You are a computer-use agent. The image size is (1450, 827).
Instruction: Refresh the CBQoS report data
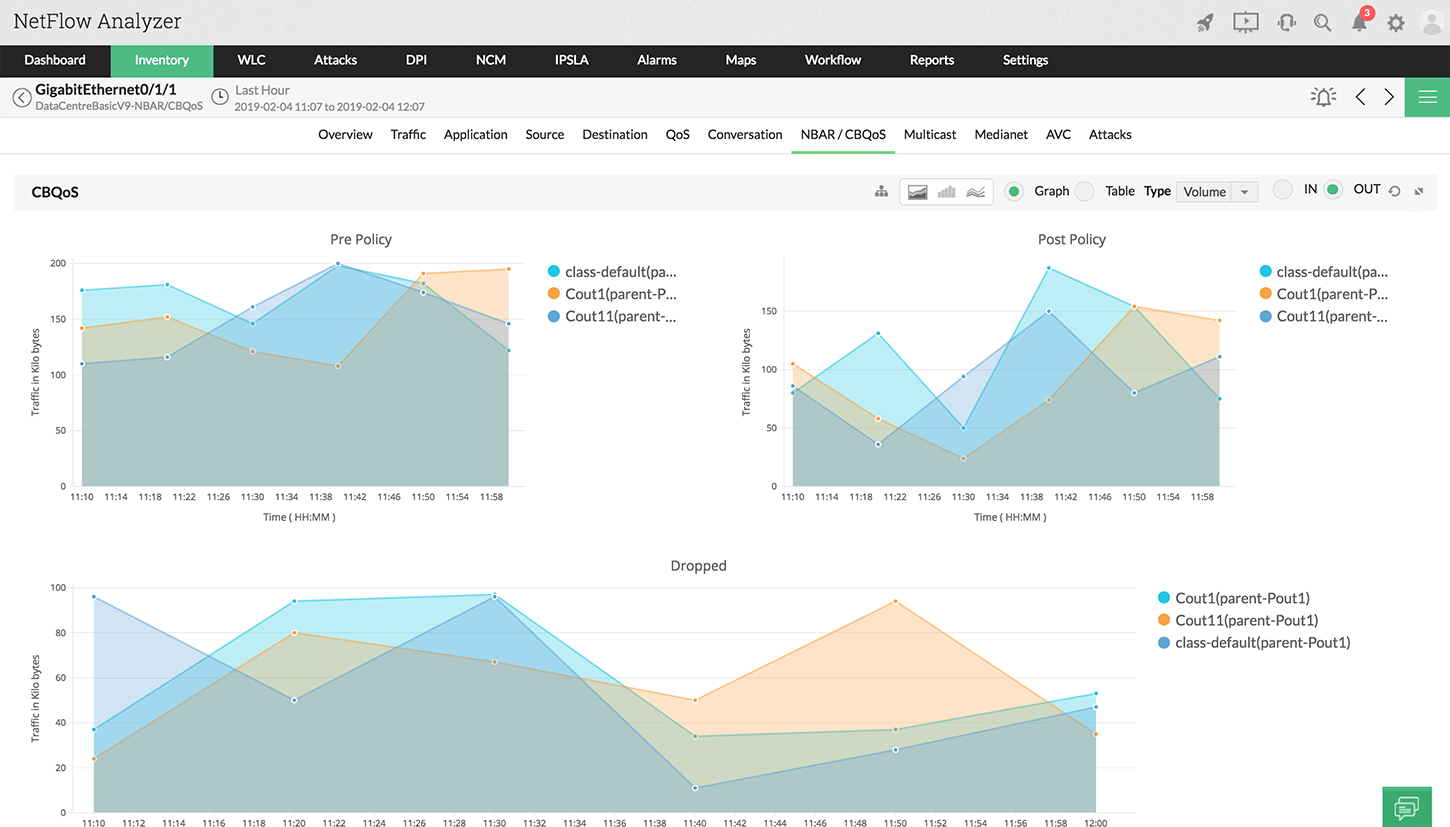(1397, 189)
